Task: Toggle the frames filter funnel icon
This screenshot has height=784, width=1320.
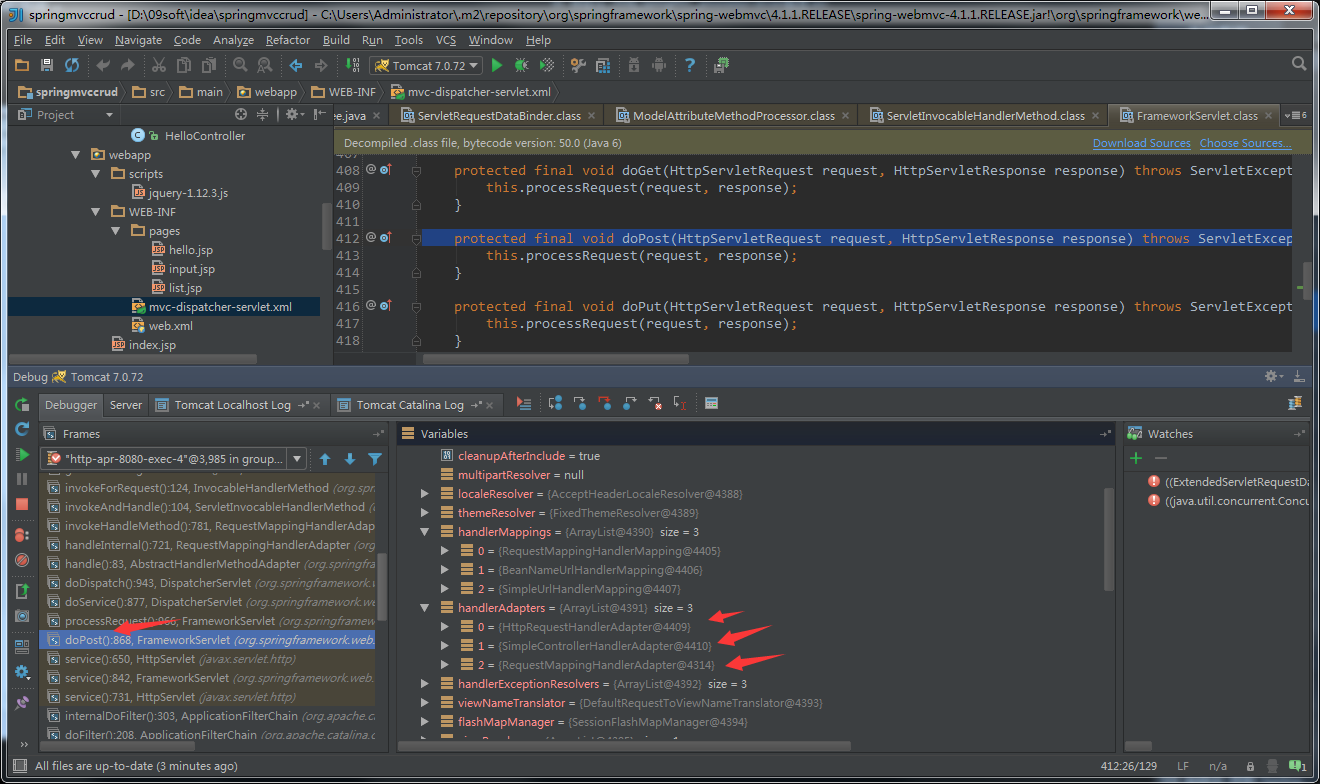Action: click(375, 458)
